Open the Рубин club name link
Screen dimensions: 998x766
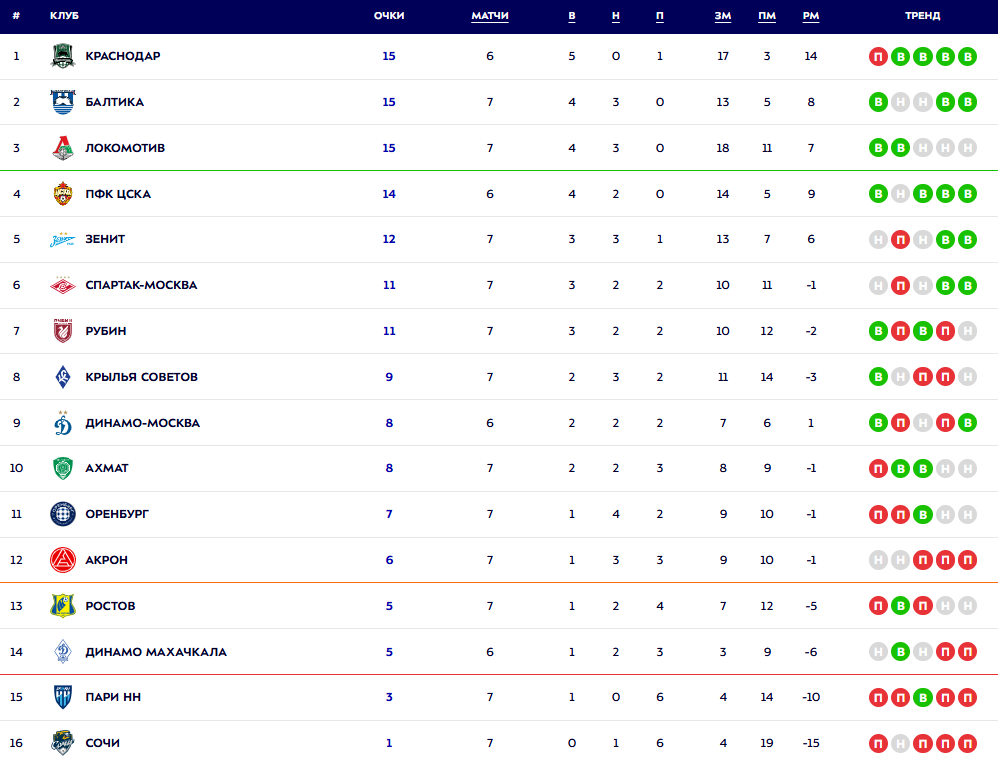point(106,331)
